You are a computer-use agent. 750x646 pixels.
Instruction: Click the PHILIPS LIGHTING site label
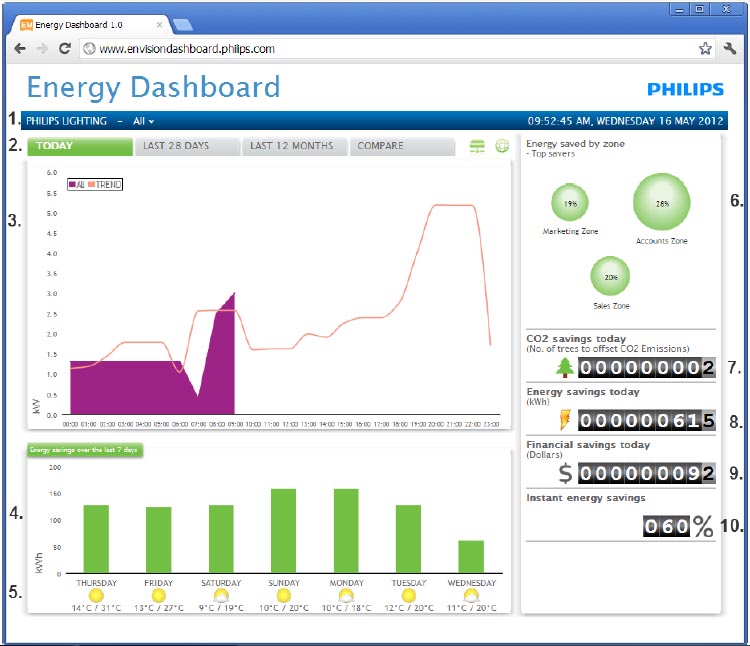coord(66,121)
